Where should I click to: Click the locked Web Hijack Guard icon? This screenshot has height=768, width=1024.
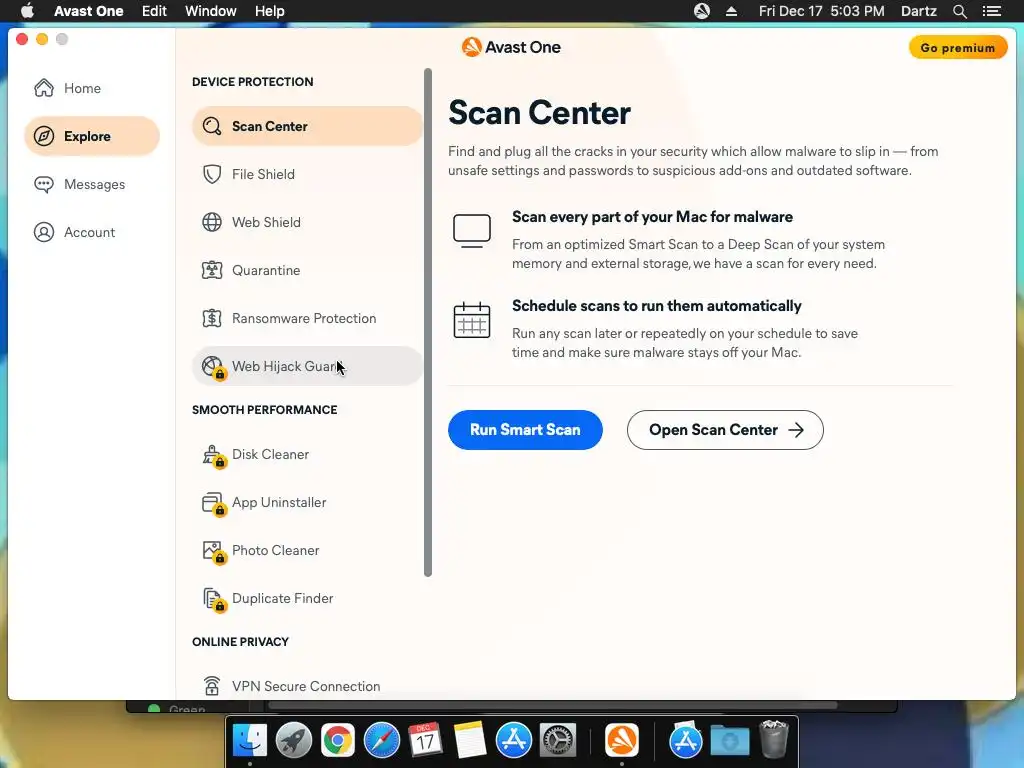(213, 367)
